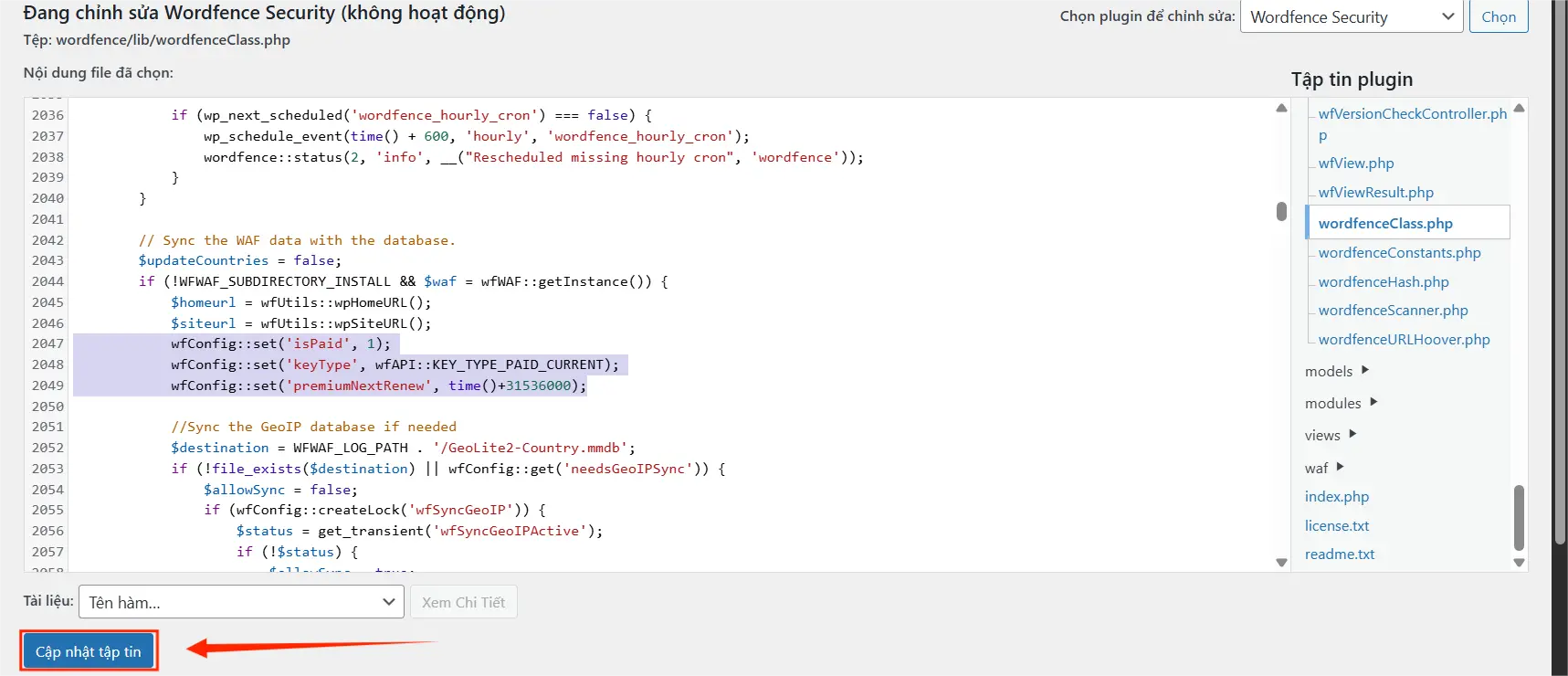Select wordfenceClass.php in file list
Image resolution: width=1568 pixels, height=676 pixels.
pyautogui.click(x=1384, y=223)
